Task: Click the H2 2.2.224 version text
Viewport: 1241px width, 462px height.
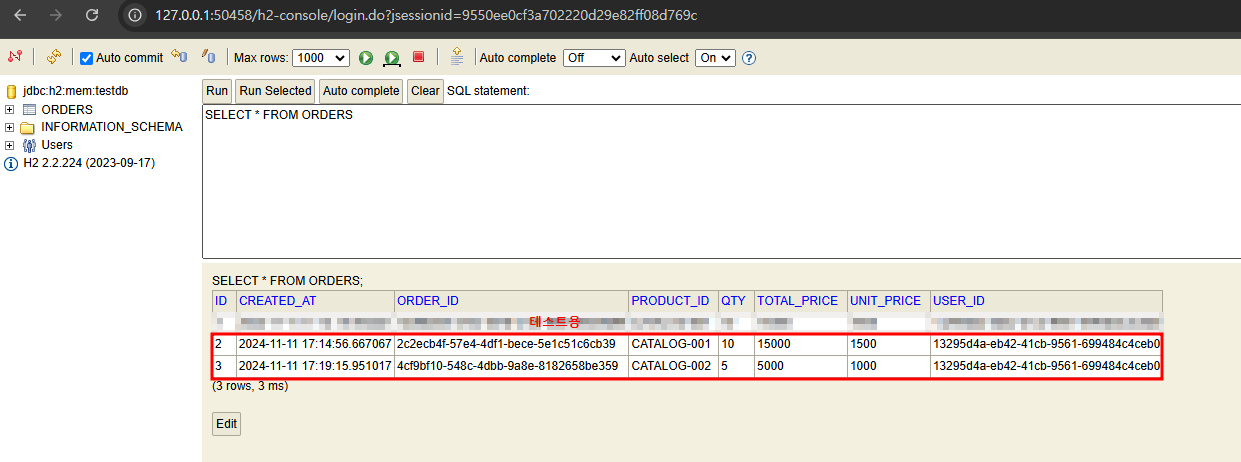Action: [89, 163]
